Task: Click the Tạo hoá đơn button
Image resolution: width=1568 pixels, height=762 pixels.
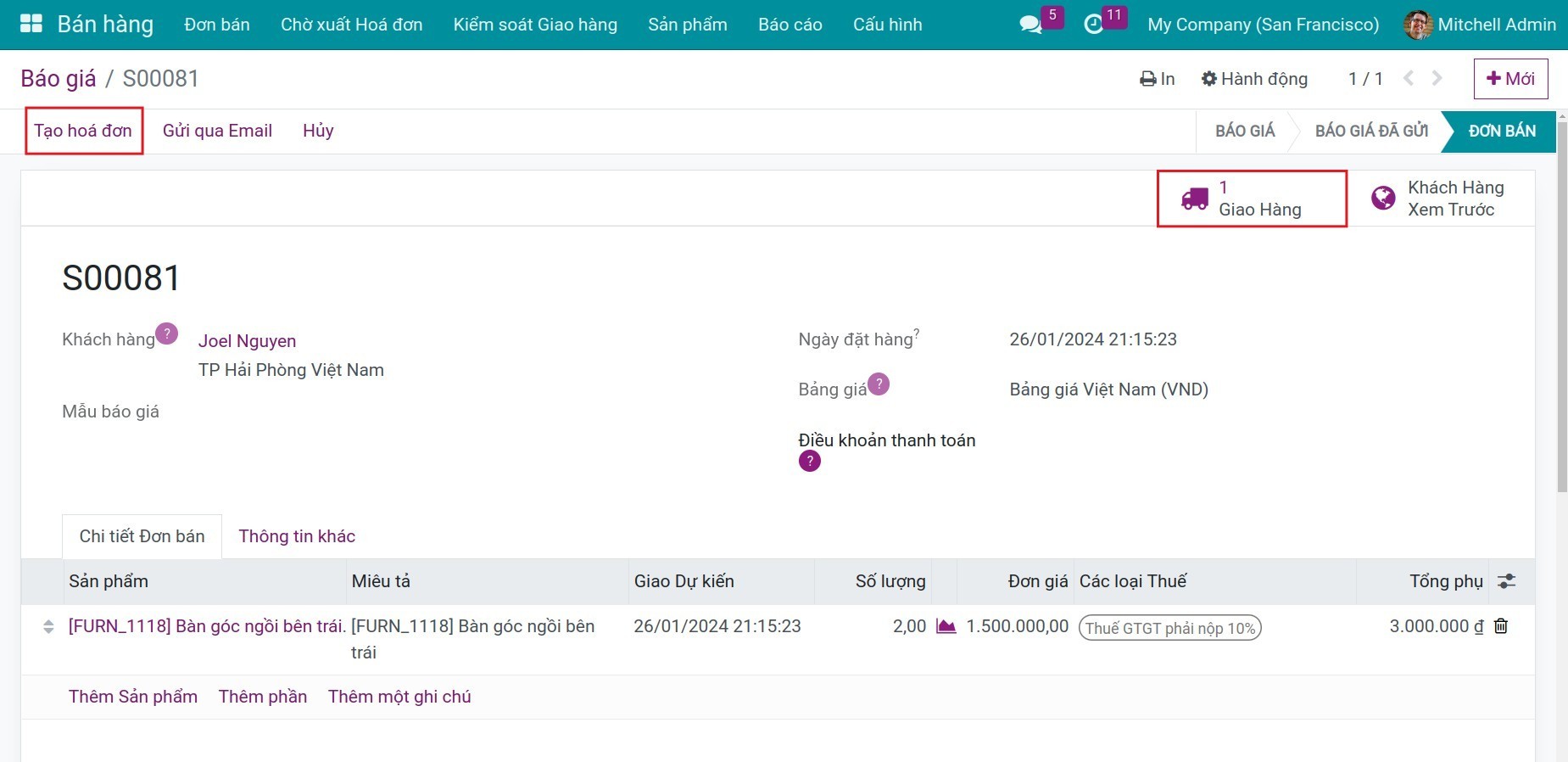Action: pos(83,131)
